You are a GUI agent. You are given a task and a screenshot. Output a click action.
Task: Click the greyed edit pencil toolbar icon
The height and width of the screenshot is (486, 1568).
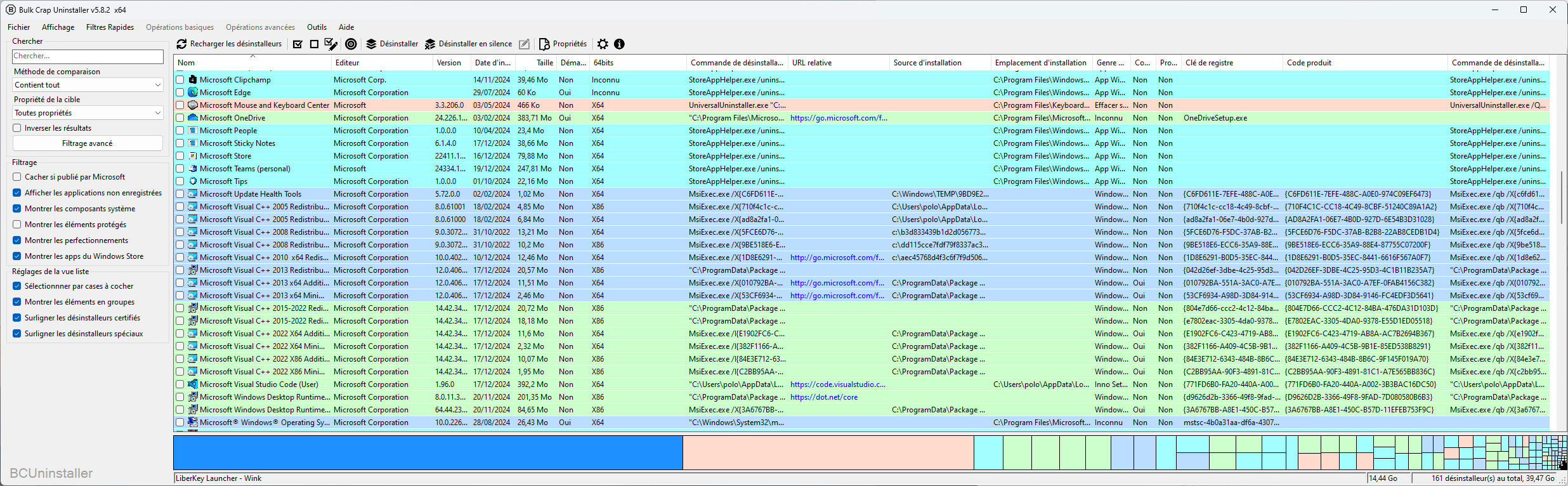(524, 44)
